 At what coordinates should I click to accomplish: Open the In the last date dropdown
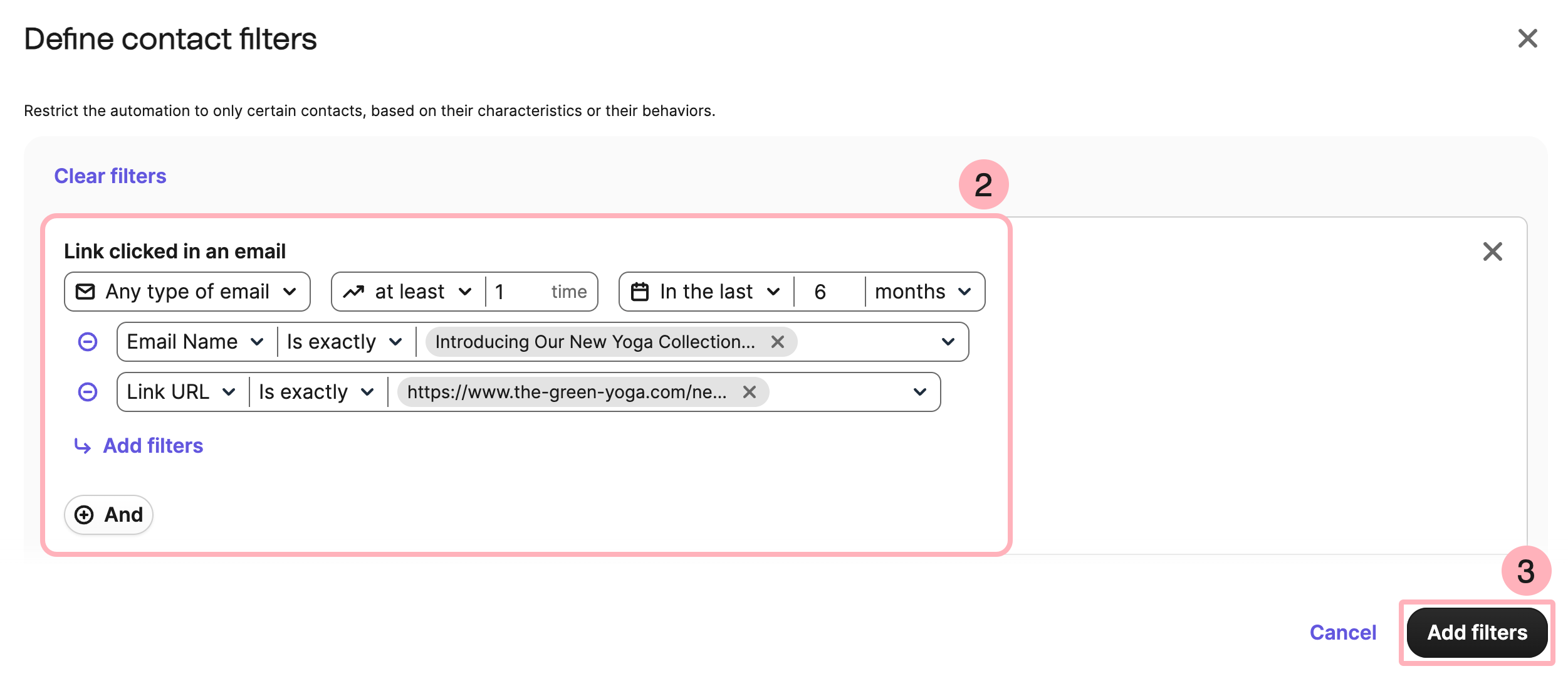tap(707, 292)
